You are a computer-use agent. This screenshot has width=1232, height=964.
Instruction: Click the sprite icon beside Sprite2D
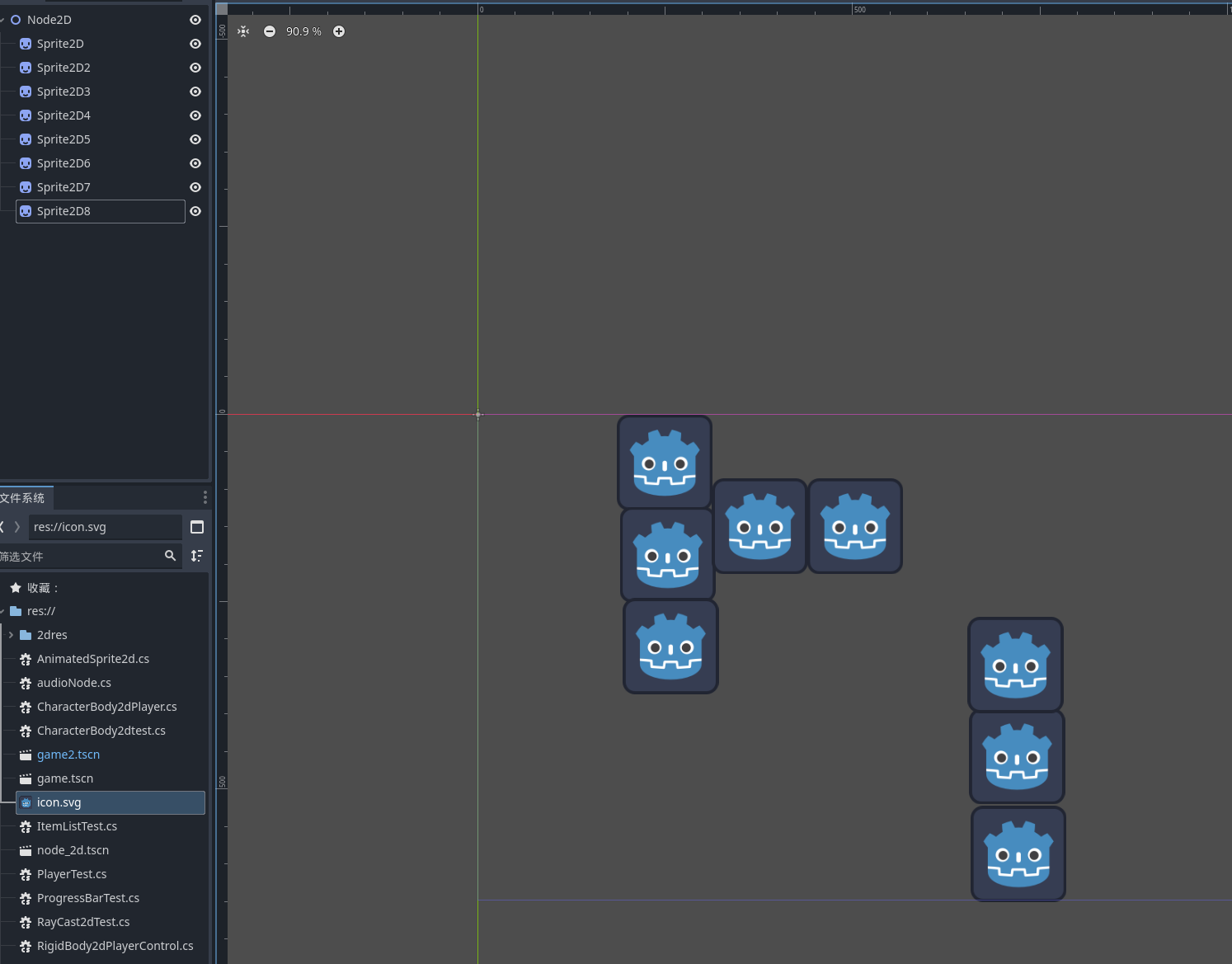tap(26, 44)
